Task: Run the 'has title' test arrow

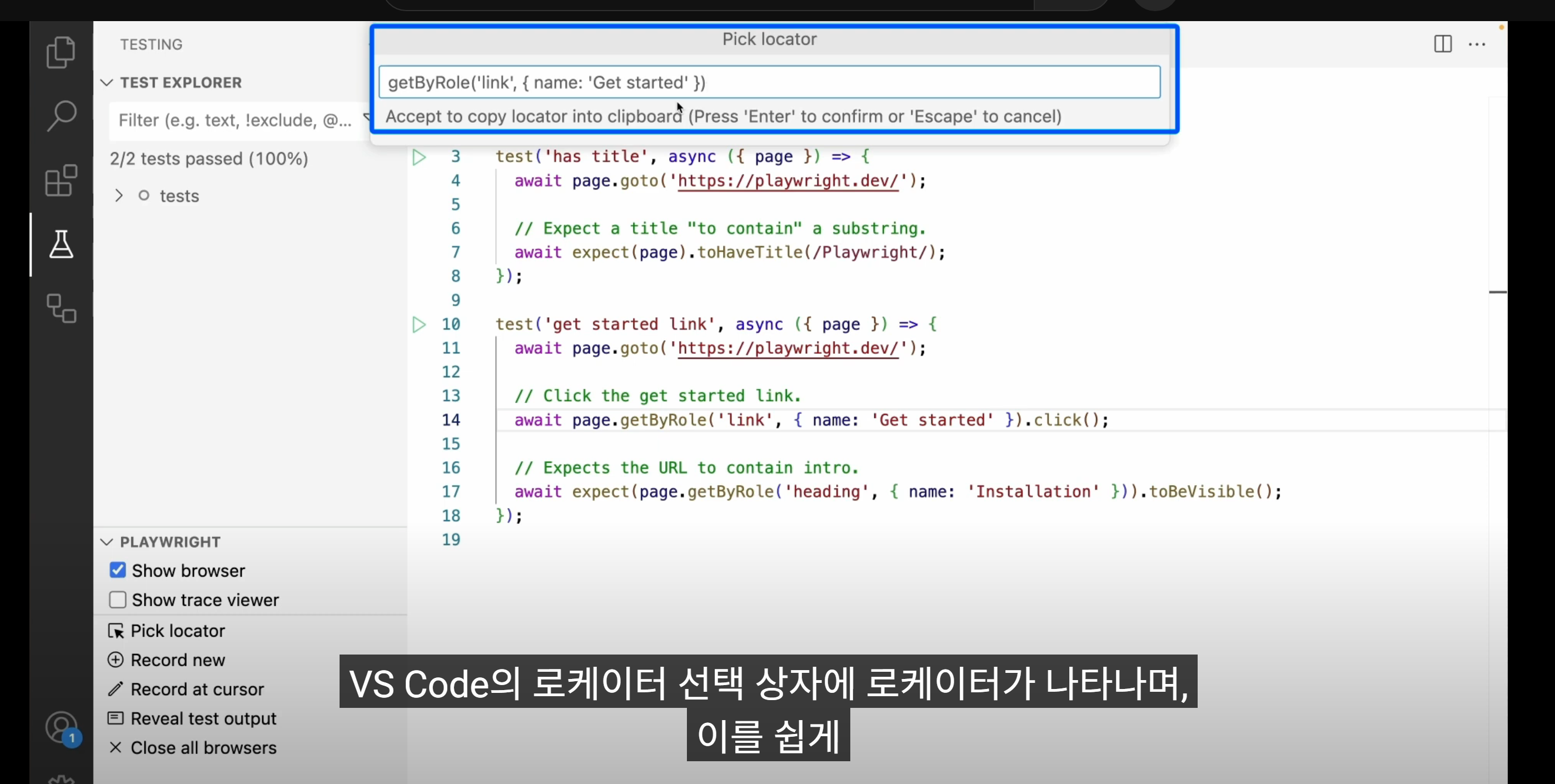Action: 418,158
